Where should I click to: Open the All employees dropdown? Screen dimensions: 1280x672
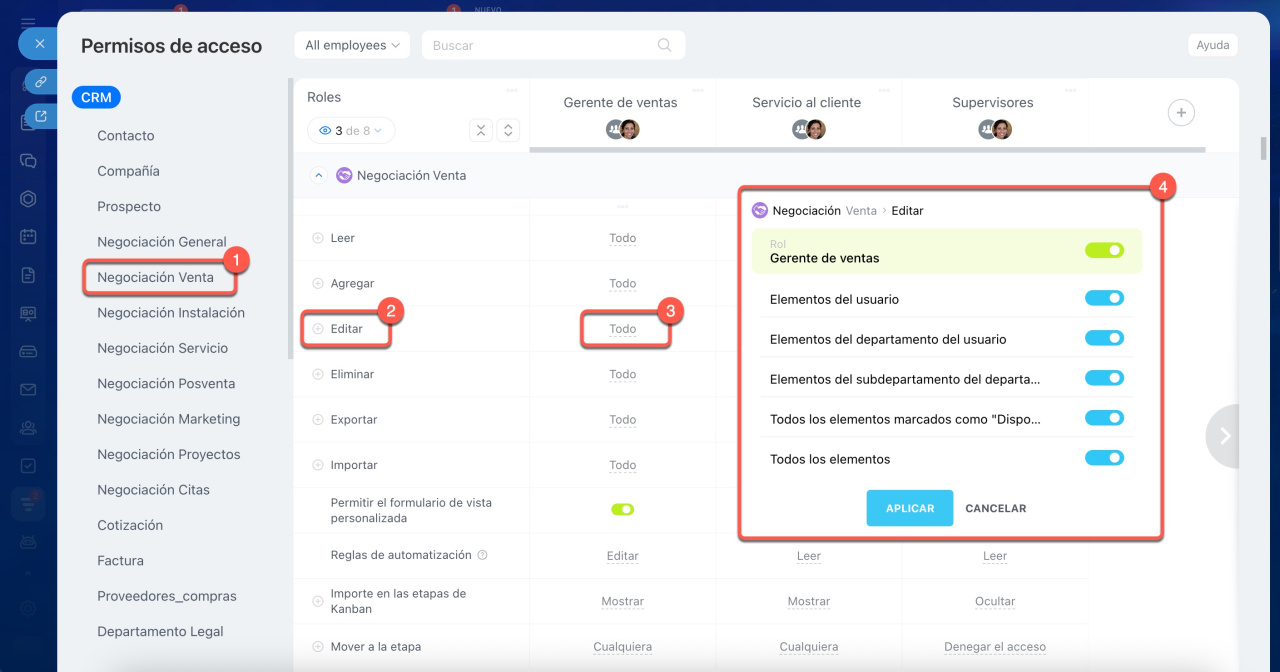click(352, 45)
